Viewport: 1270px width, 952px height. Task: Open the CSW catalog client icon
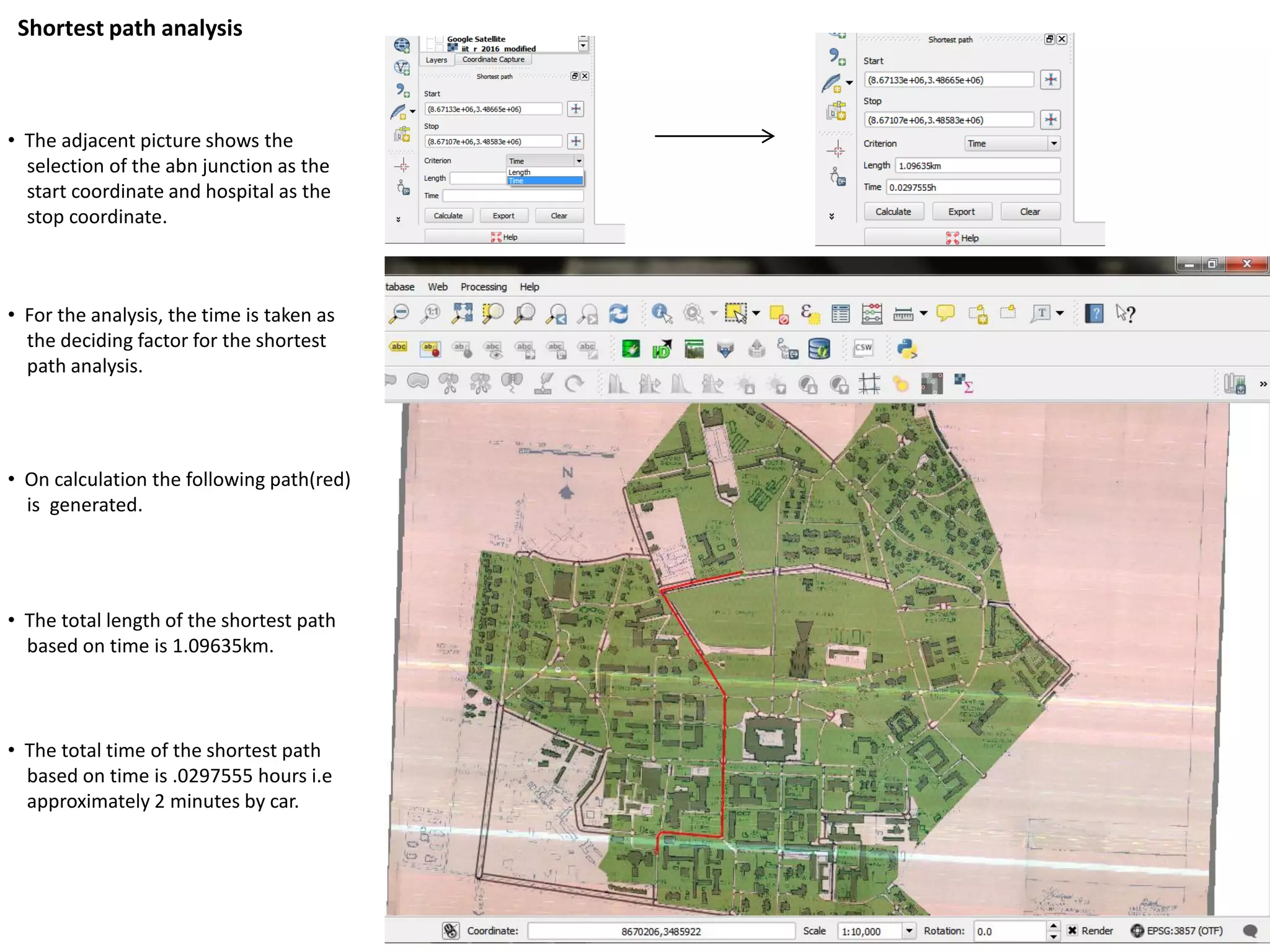click(x=863, y=348)
